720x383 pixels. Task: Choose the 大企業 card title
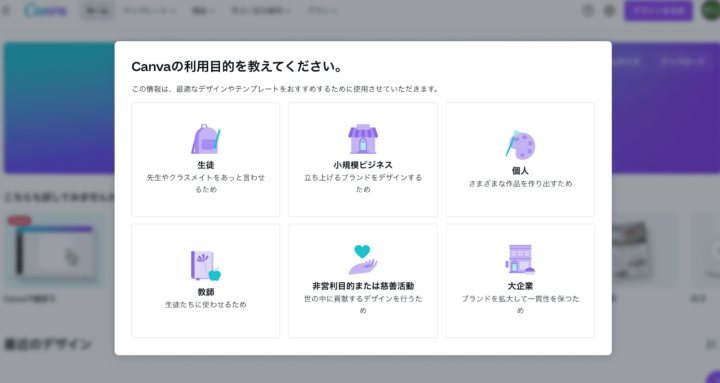(520, 286)
